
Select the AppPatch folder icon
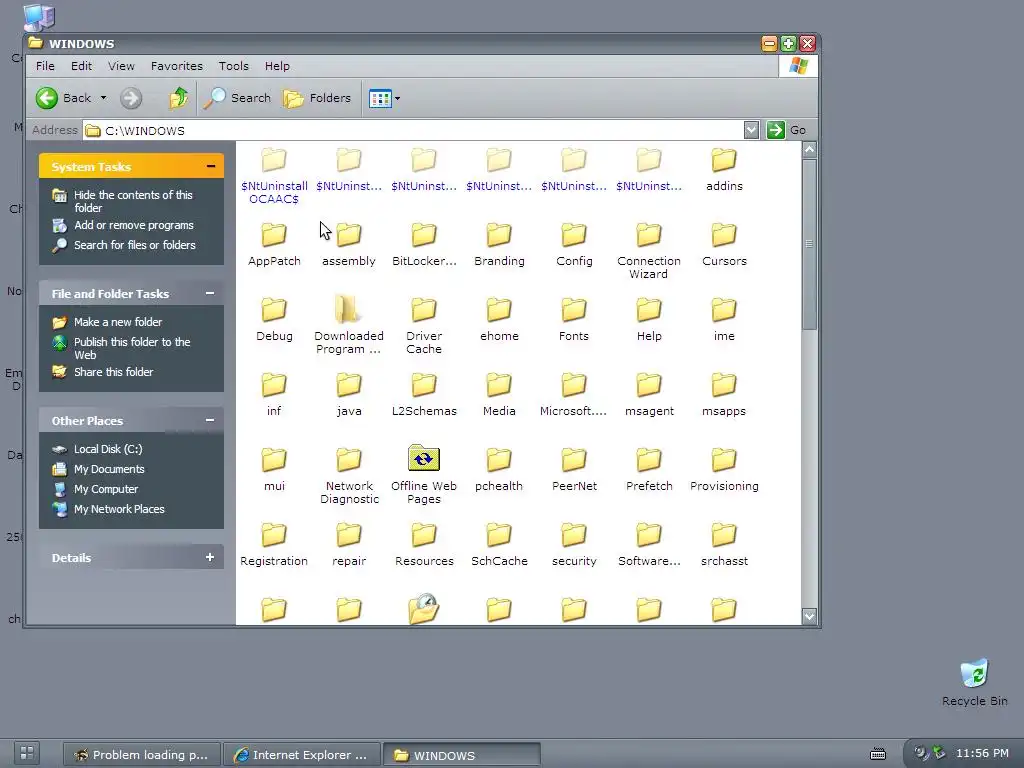click(274, 235)
